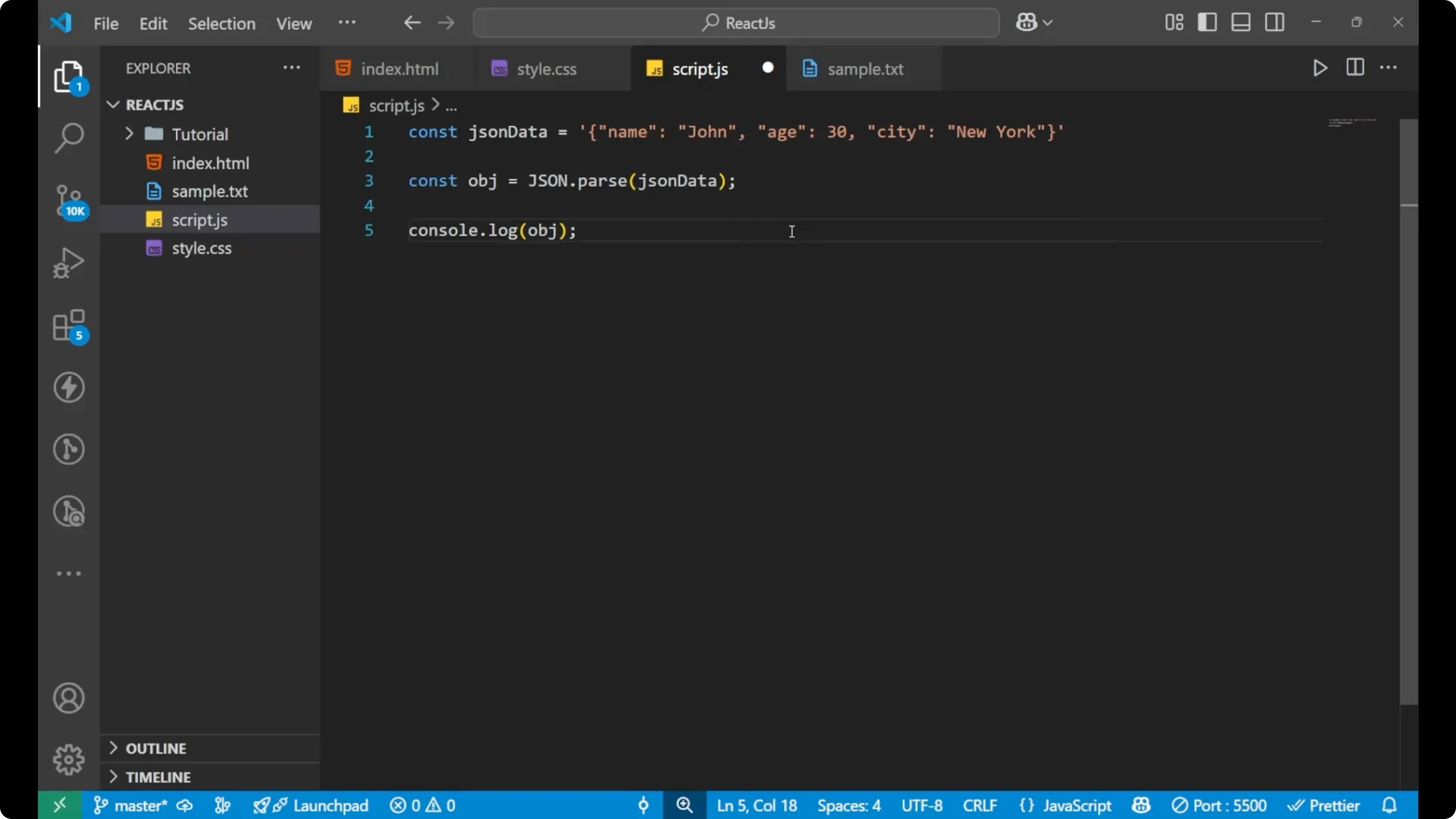Toggle the Primary Side Bar visibility

coord(1207,22)
